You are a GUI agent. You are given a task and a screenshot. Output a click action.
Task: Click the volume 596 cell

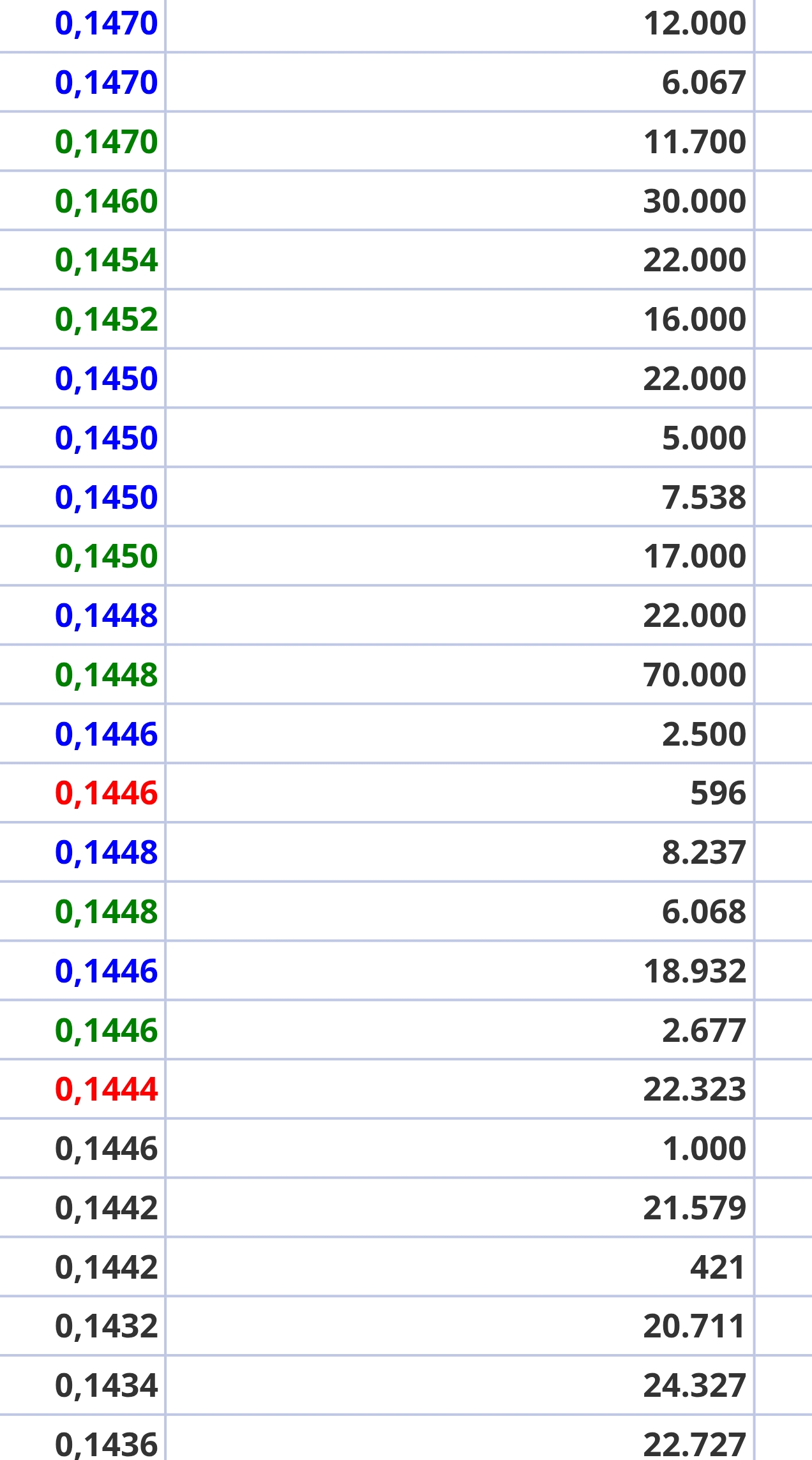pos(718,794)
